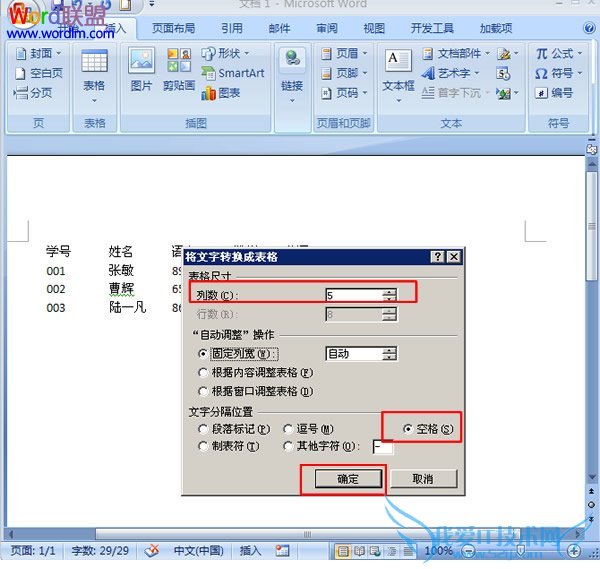Zoom out with the minus button
Image resolution: width=600 pixels, height=569 pixels.
pyautogui.click(x=468, y=551)
